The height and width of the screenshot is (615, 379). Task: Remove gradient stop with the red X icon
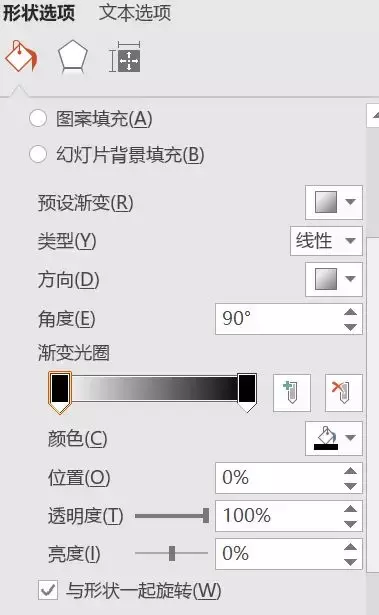click(x=343, y=393)
